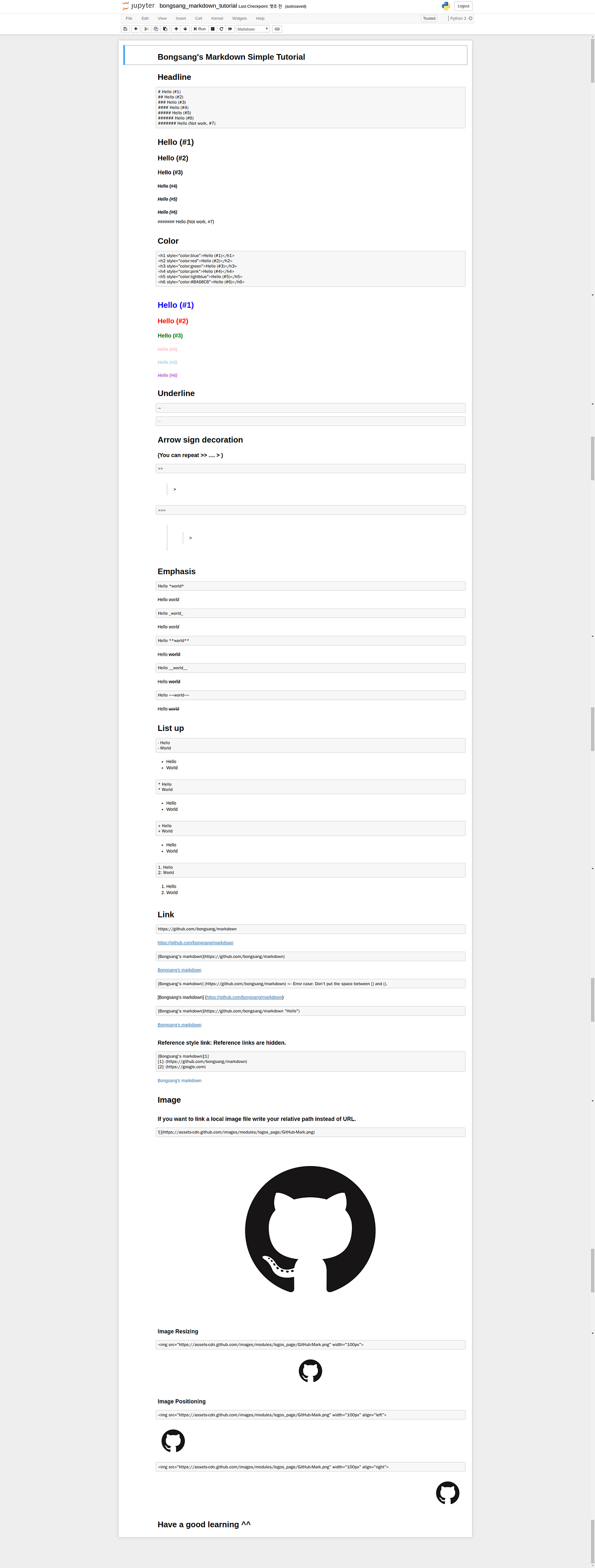
Task: Insert a cell below with the plus icon
Action: (136, 29)
